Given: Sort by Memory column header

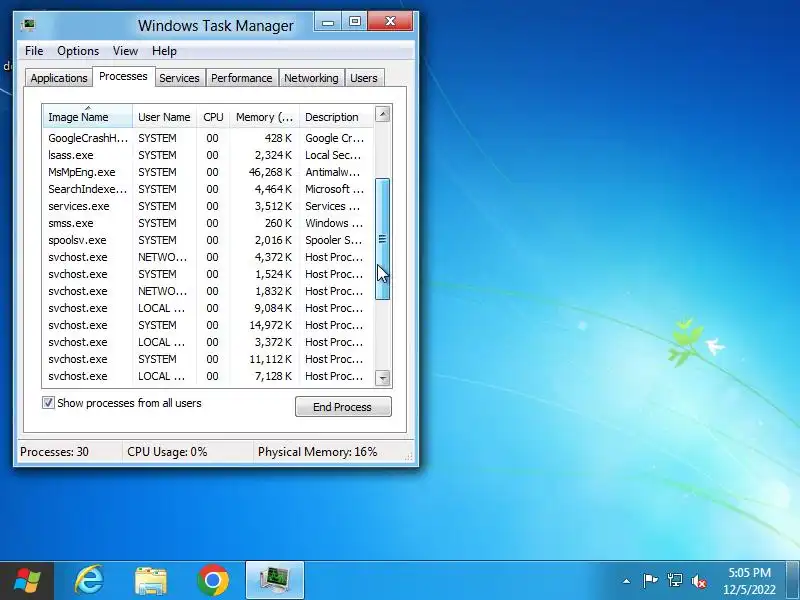Looking at the screenshot, I should tap(264, 117).
